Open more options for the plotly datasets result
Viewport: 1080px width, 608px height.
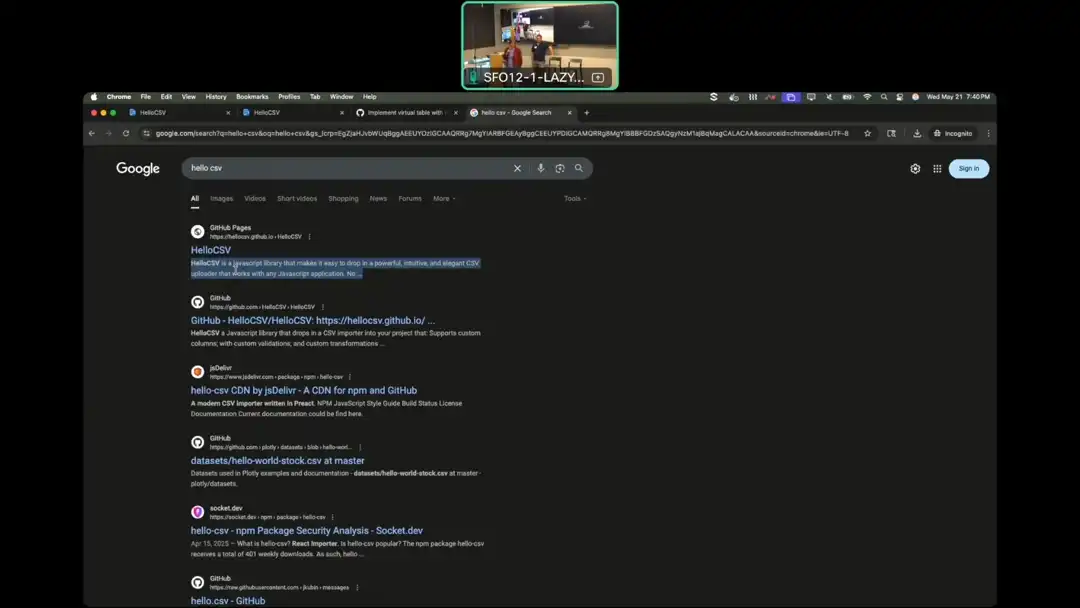(x=360, y=448)
